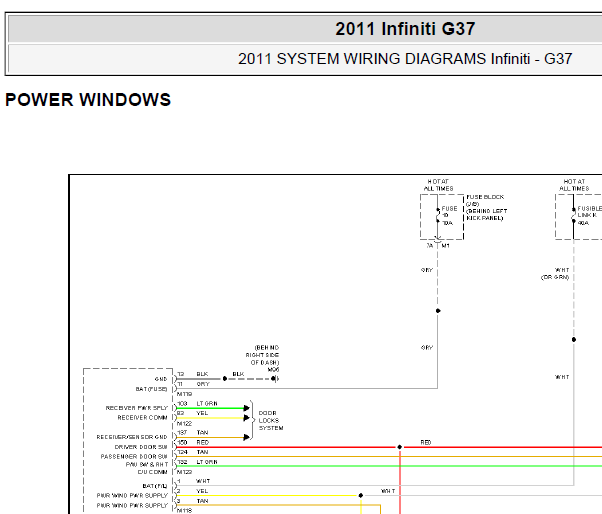The image size is (602, 514).
Task: Click the 'BAT (FUSE)' terminal label
Action: pos(151,389)
